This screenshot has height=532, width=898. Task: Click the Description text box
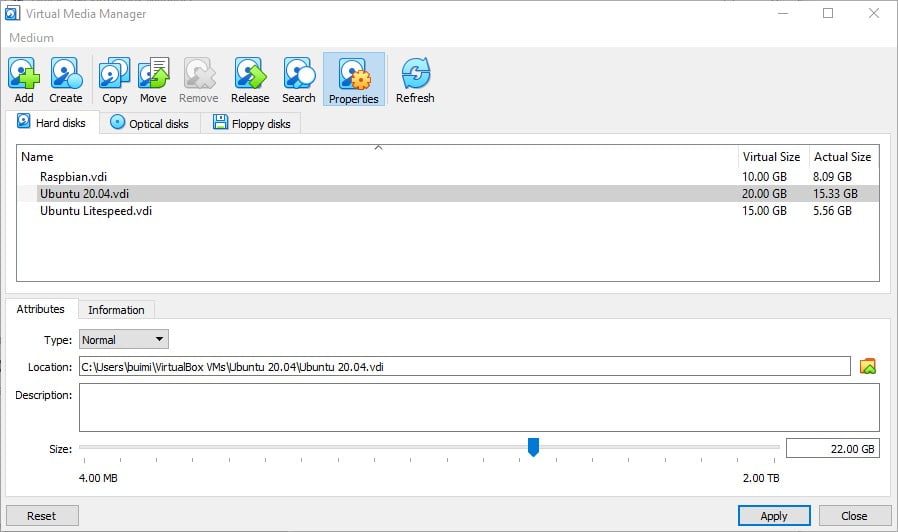pos(478,407)
